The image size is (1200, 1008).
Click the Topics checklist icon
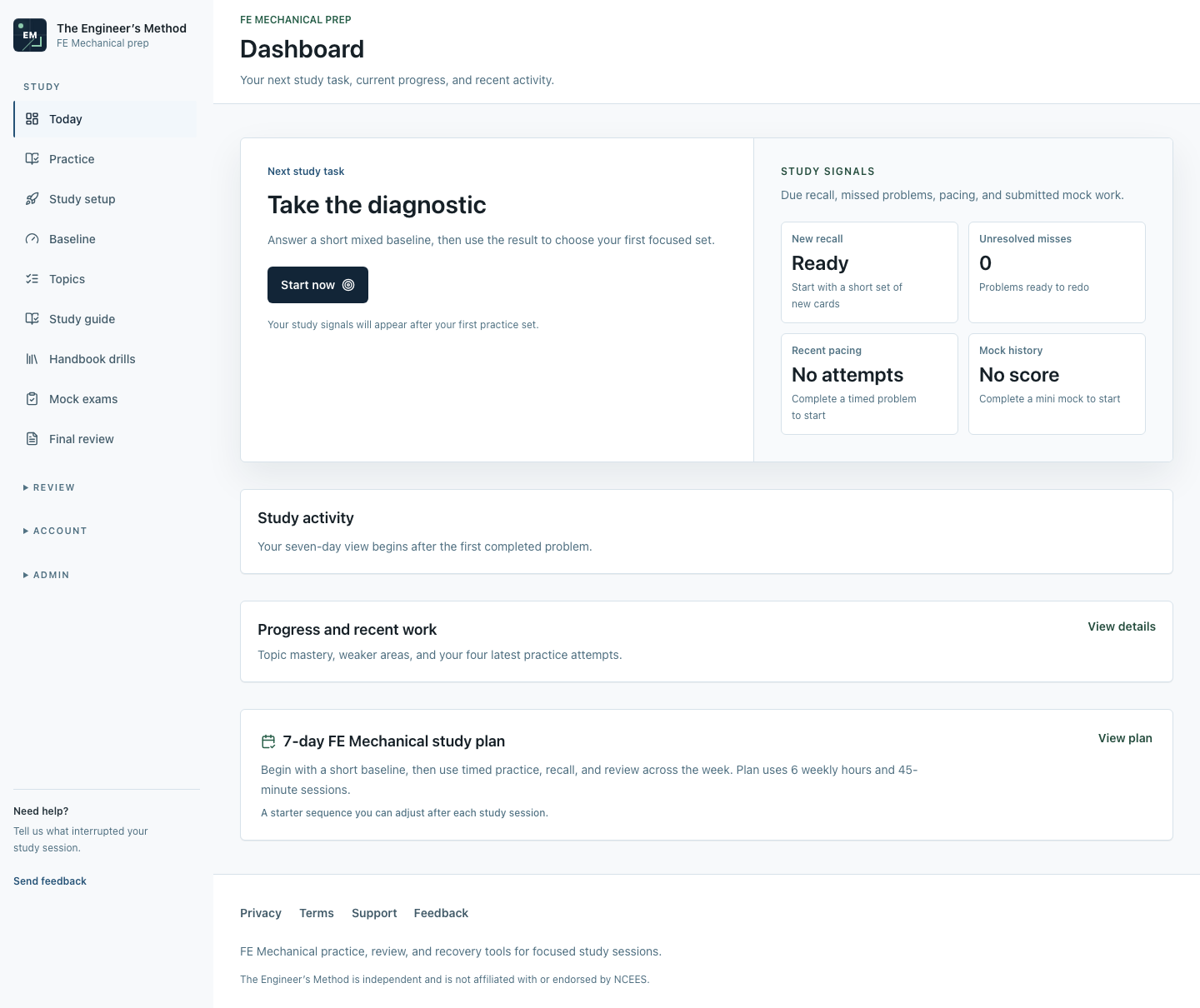(x=32, y=279)
